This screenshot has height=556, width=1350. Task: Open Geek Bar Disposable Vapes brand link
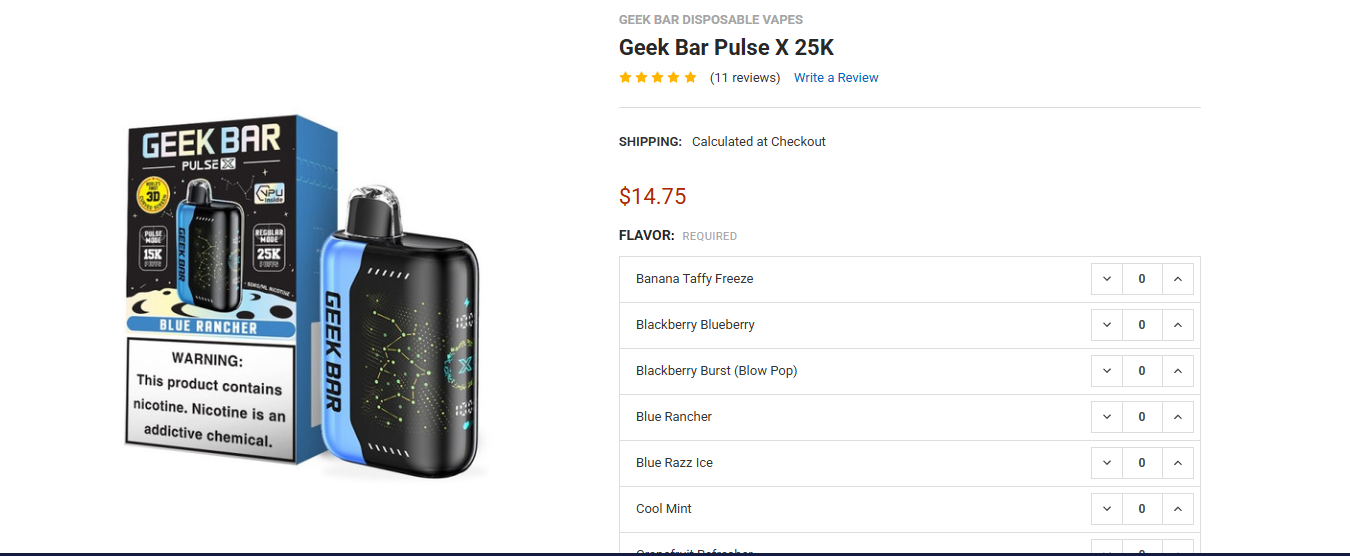(711, 20)
